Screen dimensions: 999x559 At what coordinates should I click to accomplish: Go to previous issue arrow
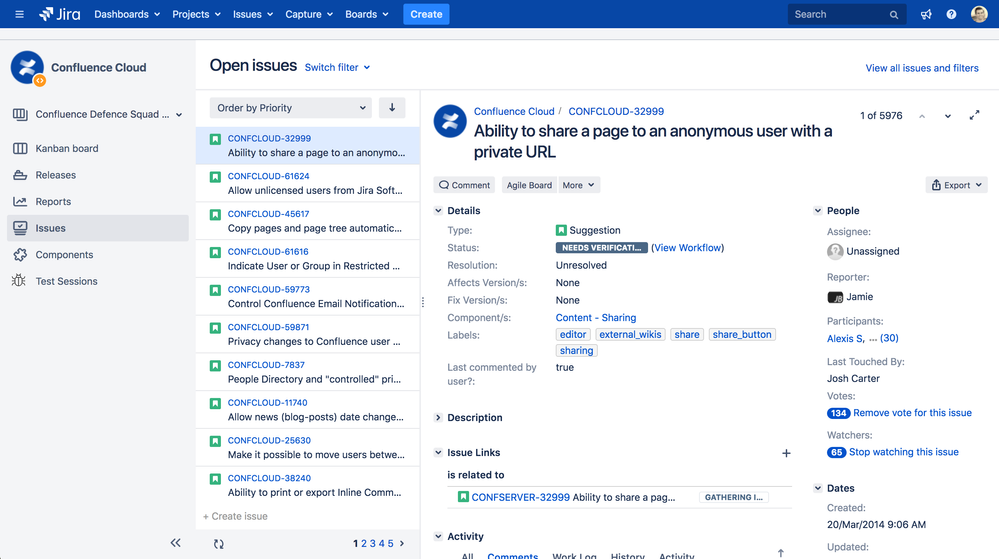pos(922,116)
